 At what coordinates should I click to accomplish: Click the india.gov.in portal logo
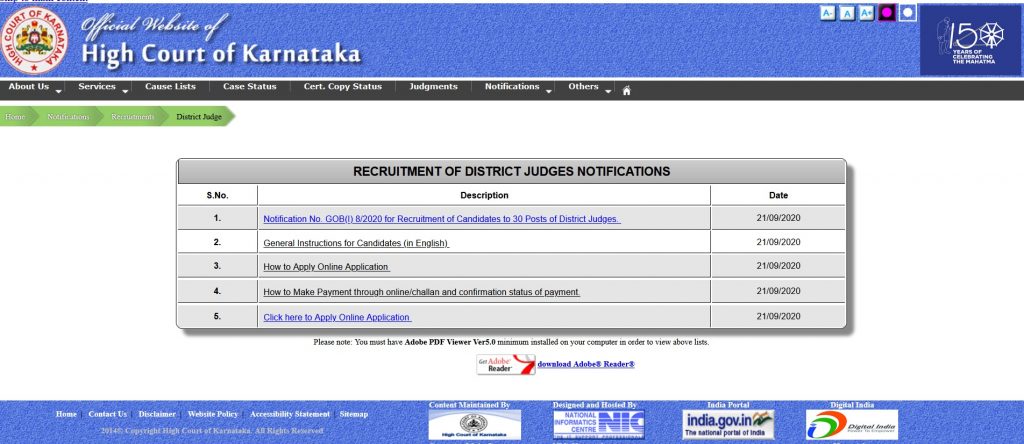tap(728, 425)
